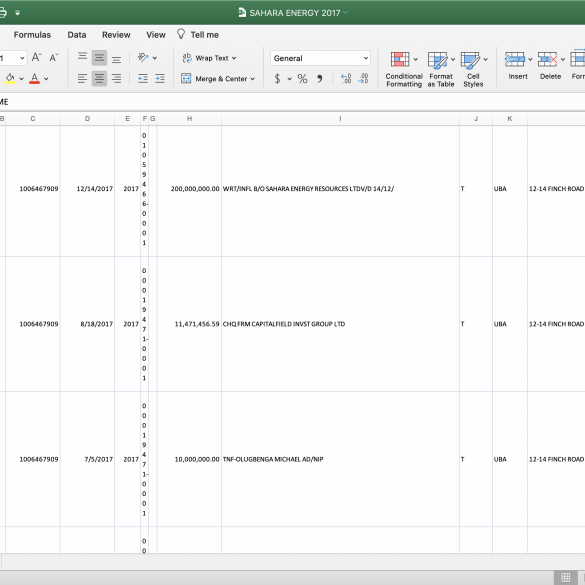The width and height of the screenshot is (585, 585).
Task: Open the Formulas ribbon tab
Action: click(x=32, y=35)
